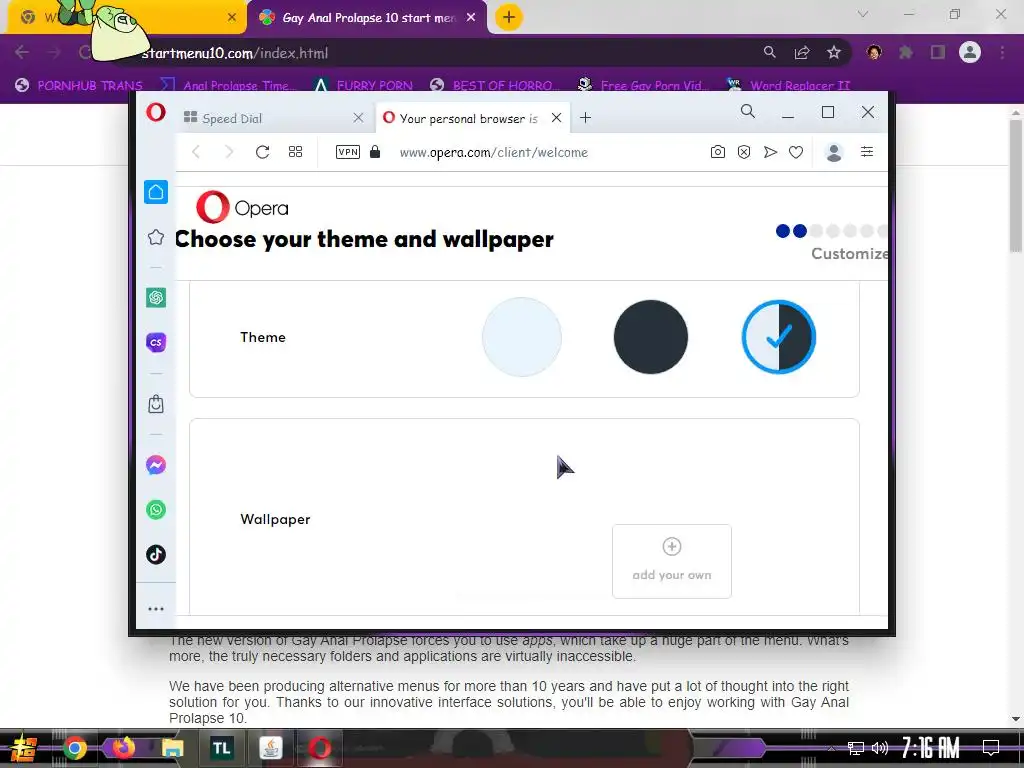Open volume control in system tray
The width and height of the screenshot is (1024, 768).
tap(880, 748)
